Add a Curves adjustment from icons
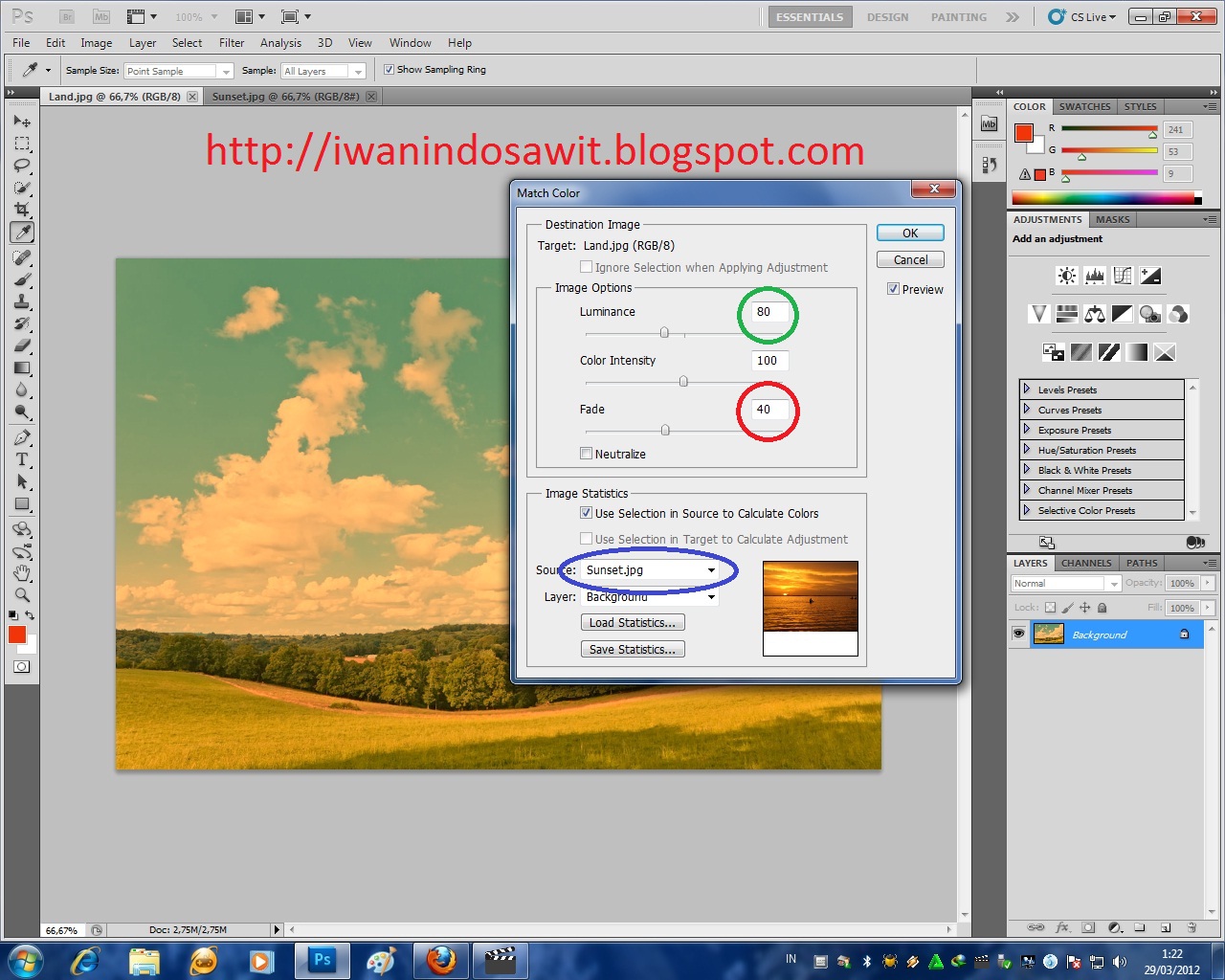 (1123, 276)
